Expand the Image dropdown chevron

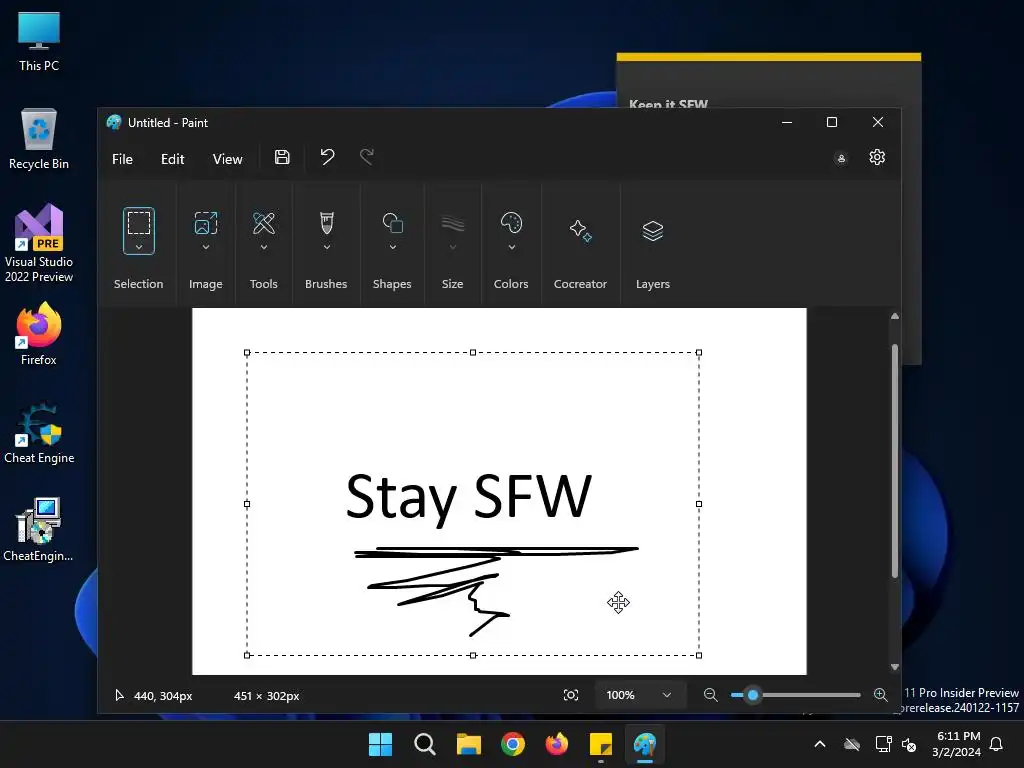coord(206,247)
